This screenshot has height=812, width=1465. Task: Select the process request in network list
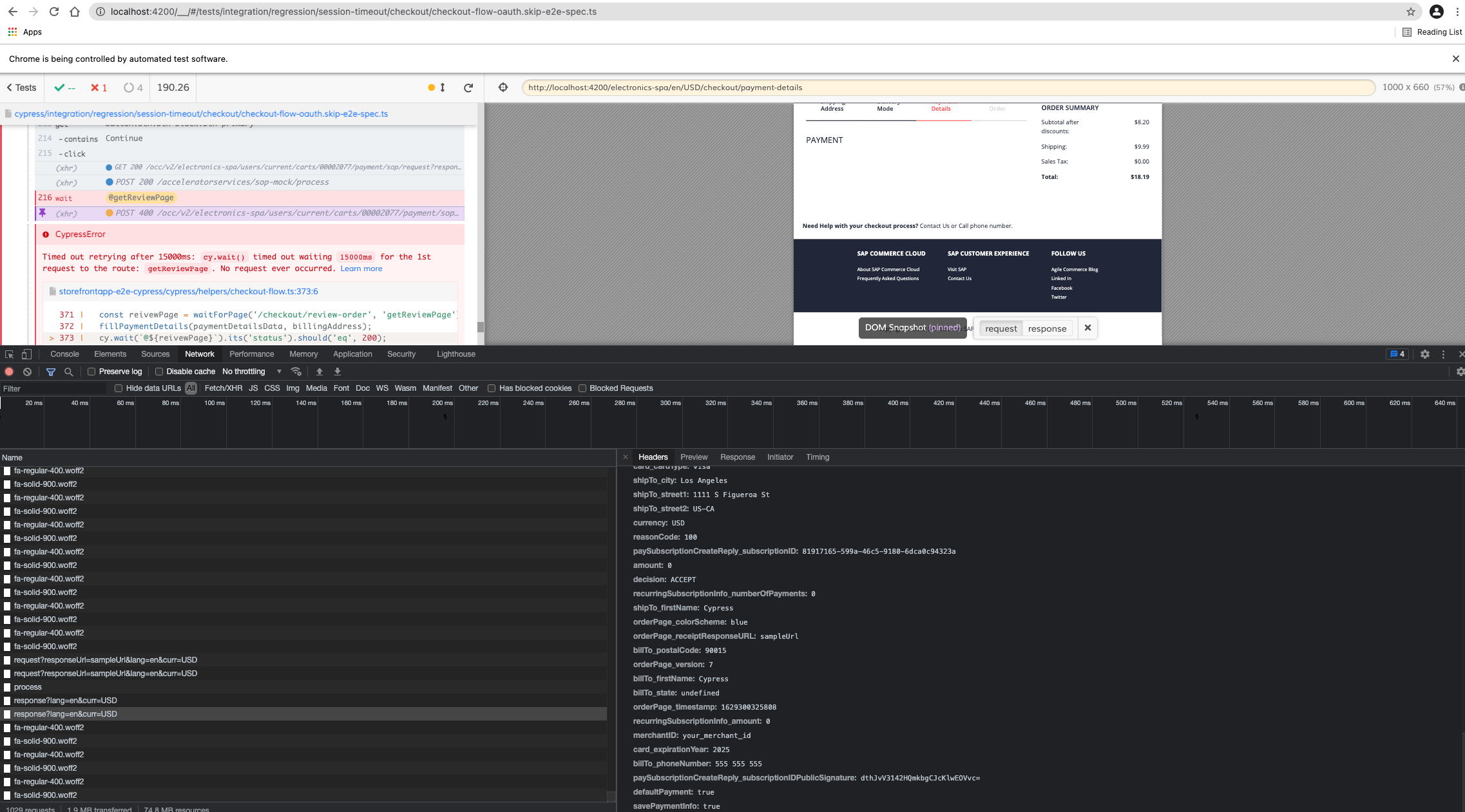pyautogui.click(x=28, y=687)
